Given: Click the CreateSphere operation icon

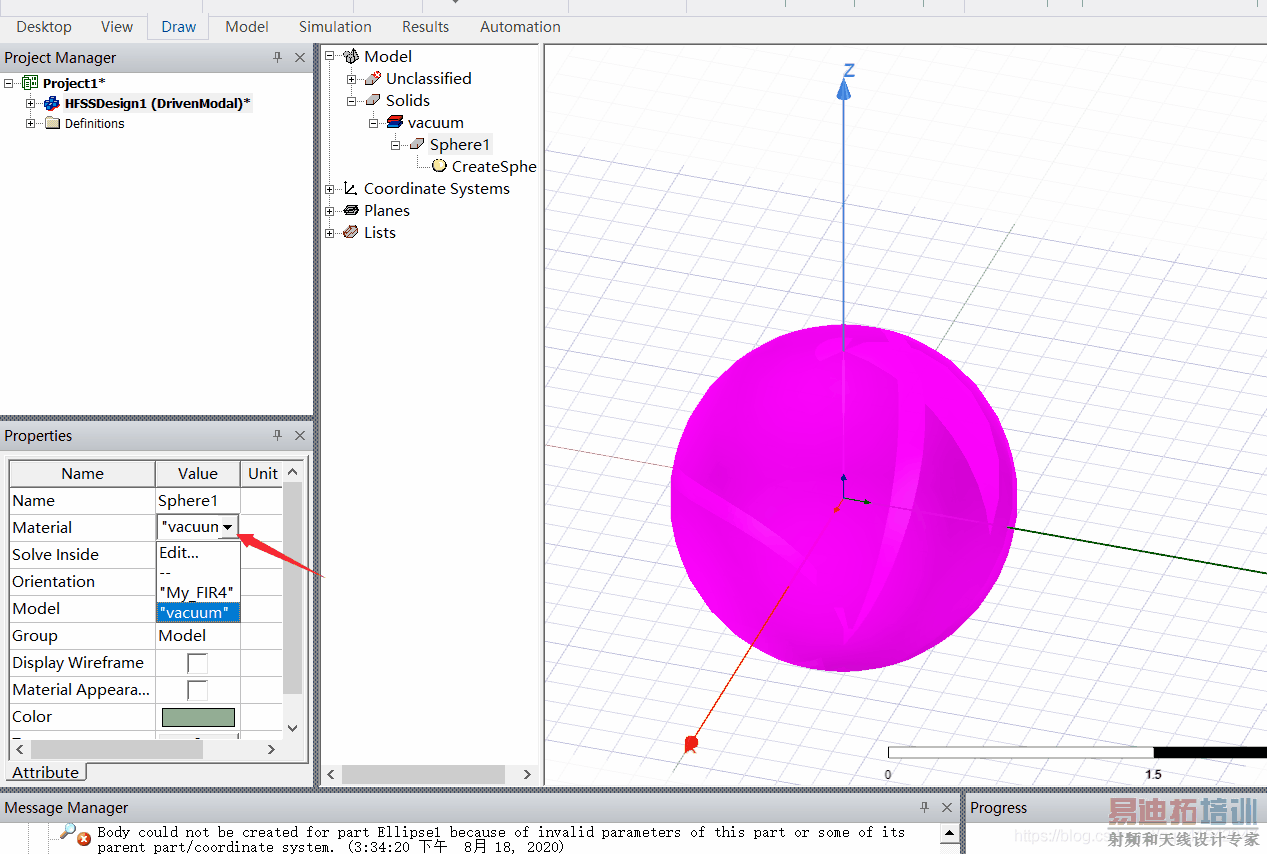Looking at the screenshot, I should tap(439, 166).
